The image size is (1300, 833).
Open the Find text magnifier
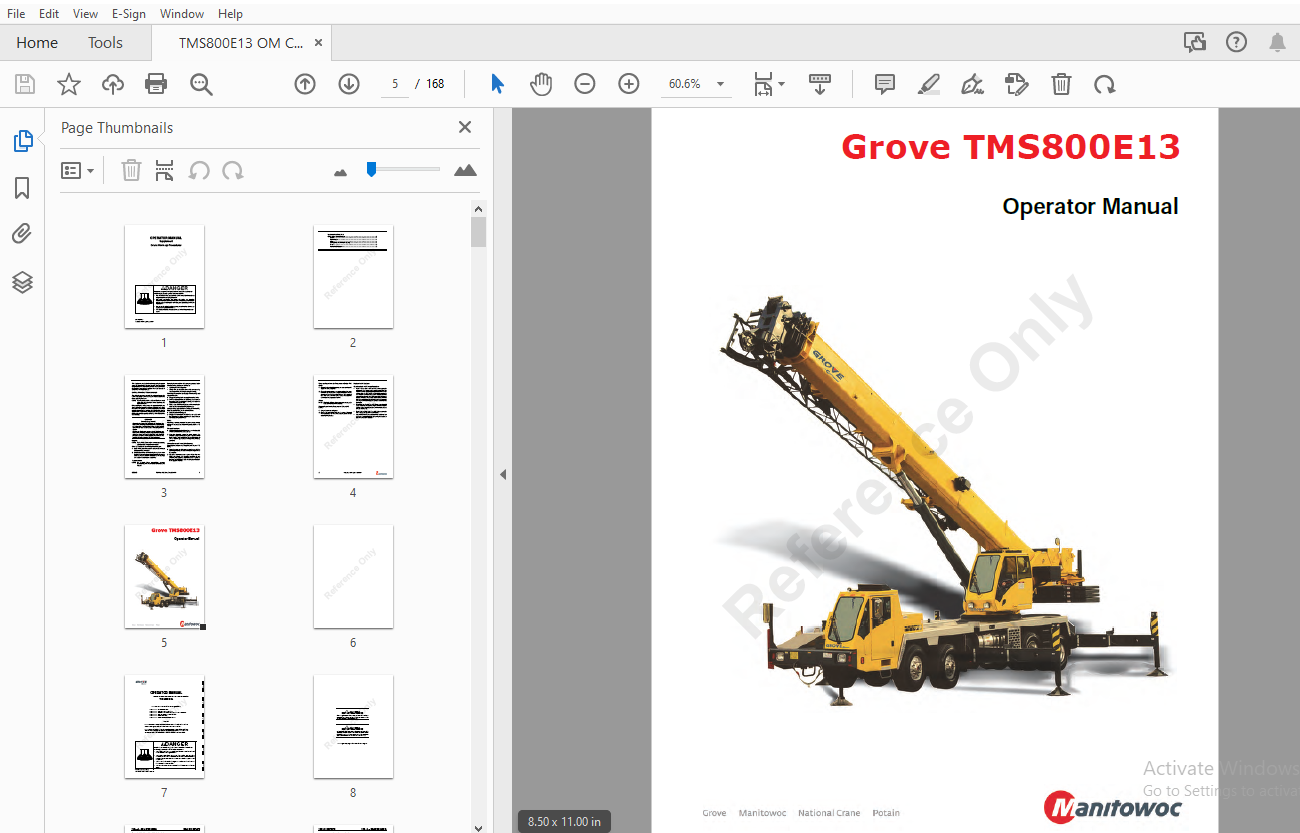(201, 84)
